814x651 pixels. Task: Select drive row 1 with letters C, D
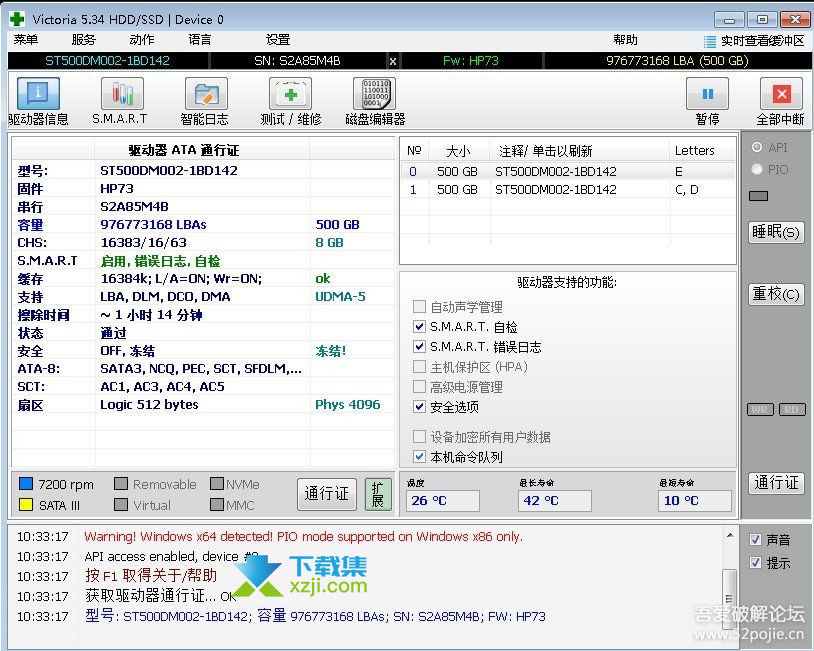click(568, 189)
